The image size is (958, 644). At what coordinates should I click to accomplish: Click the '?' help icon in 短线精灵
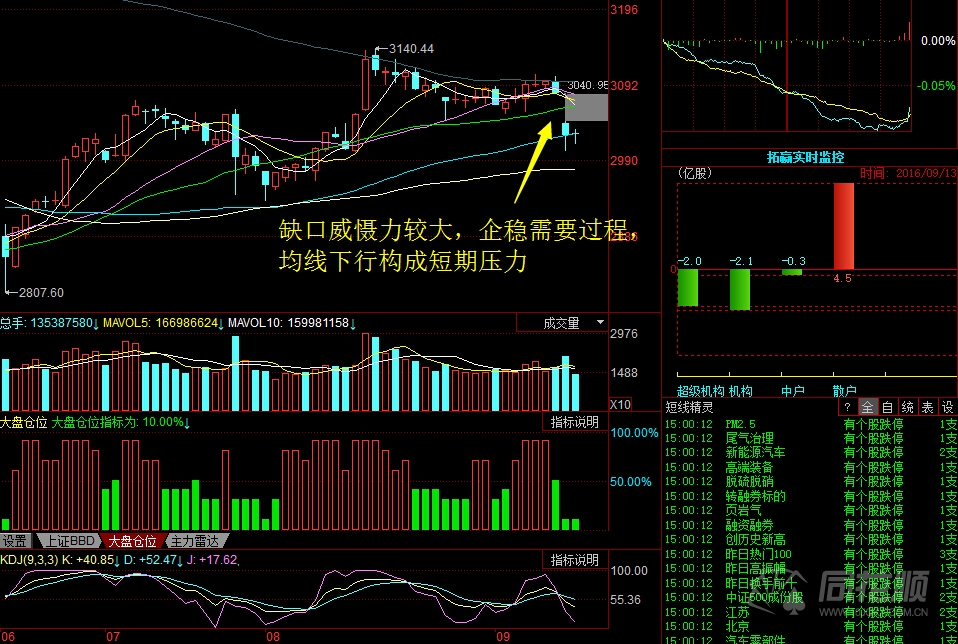click(x=847, y=407)
